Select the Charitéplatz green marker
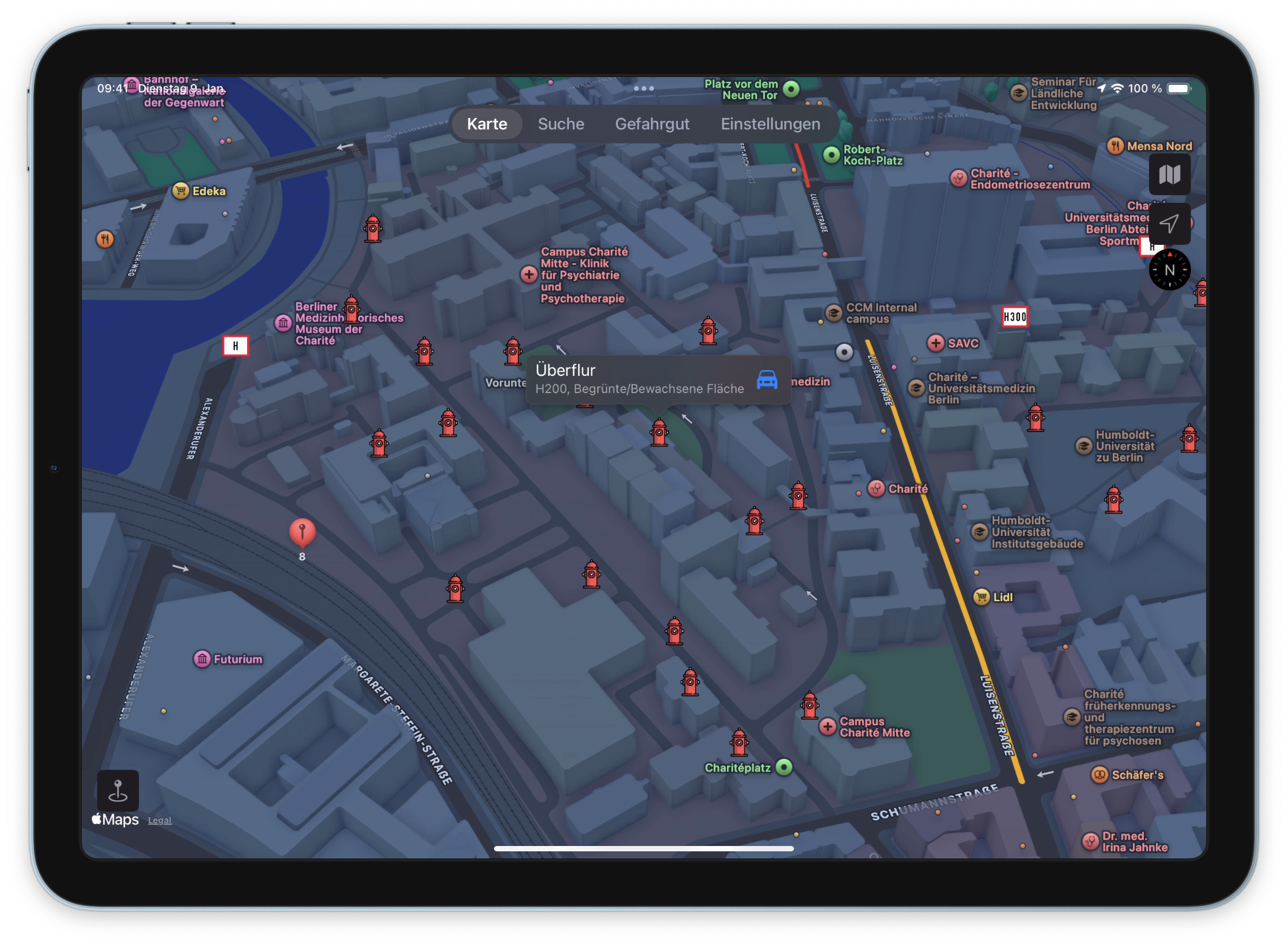Image resolution: width=1288 pixels, height=945 pixels. tap(784, 767)
